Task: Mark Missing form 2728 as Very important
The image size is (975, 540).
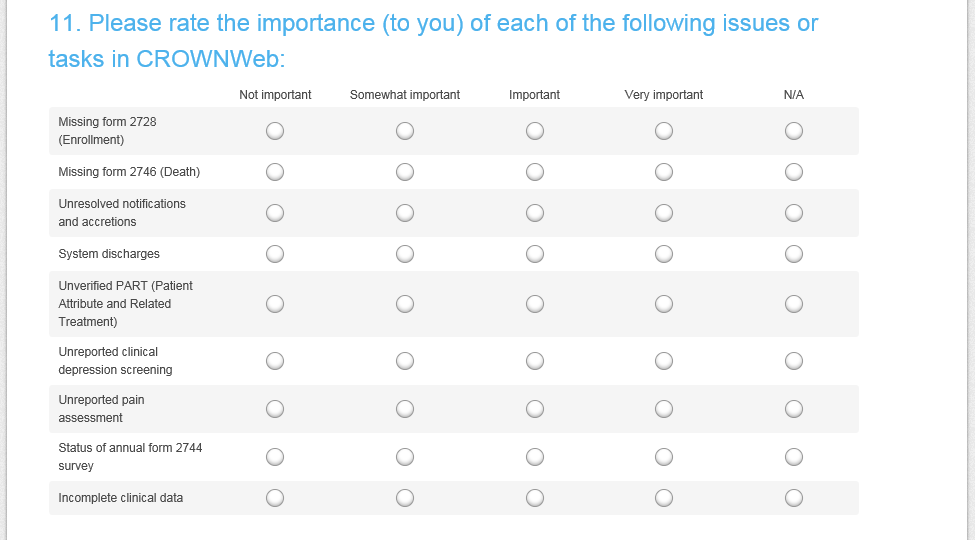Action: click(x=664, y=131)
